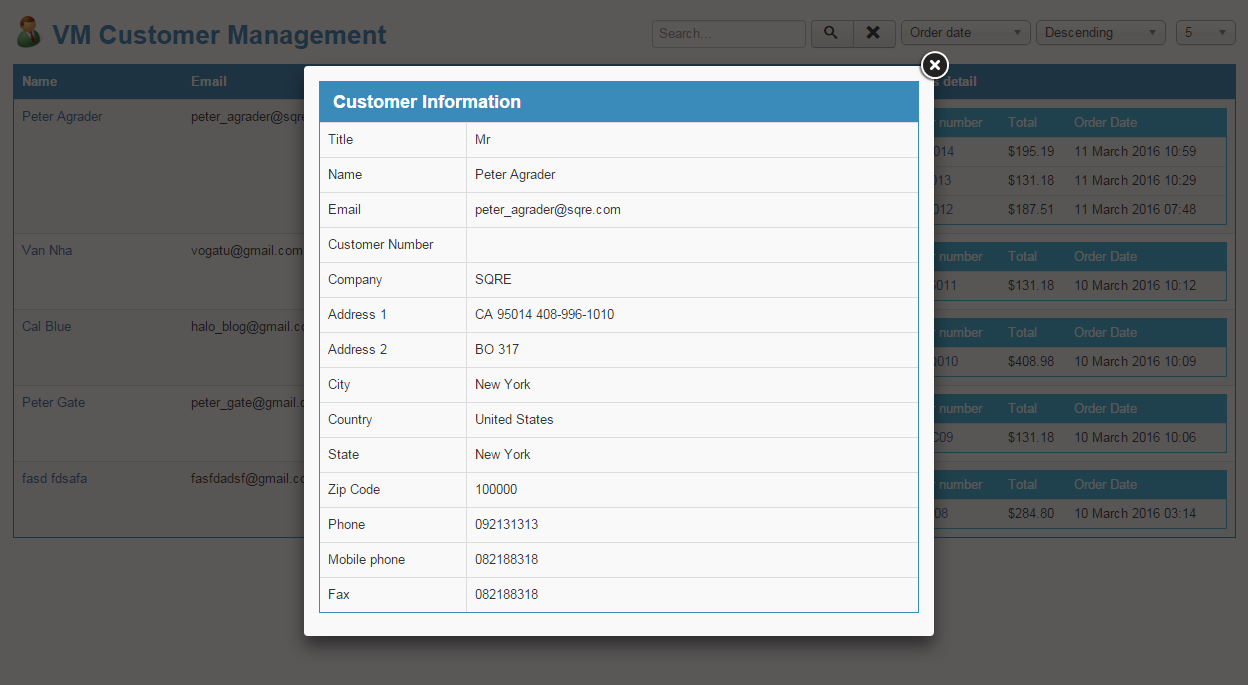Click the Phone value 092131313
Viewport: 1248px width, 685px height.
click(x=506, y=524)
